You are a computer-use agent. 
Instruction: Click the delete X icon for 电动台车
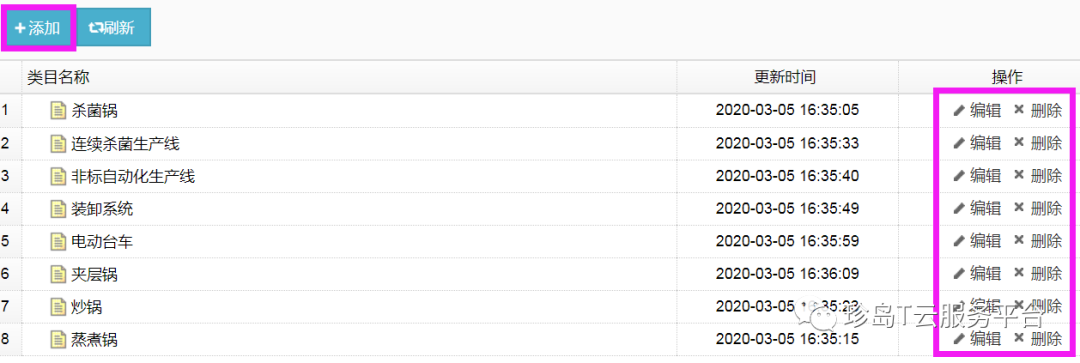[x=1019, y=240]
